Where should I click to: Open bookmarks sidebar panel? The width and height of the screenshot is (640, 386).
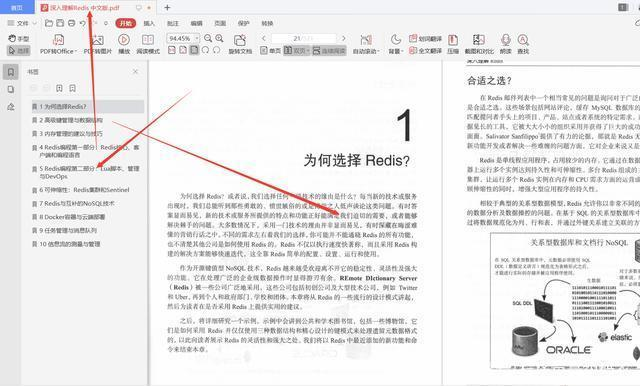click(11, 72)
